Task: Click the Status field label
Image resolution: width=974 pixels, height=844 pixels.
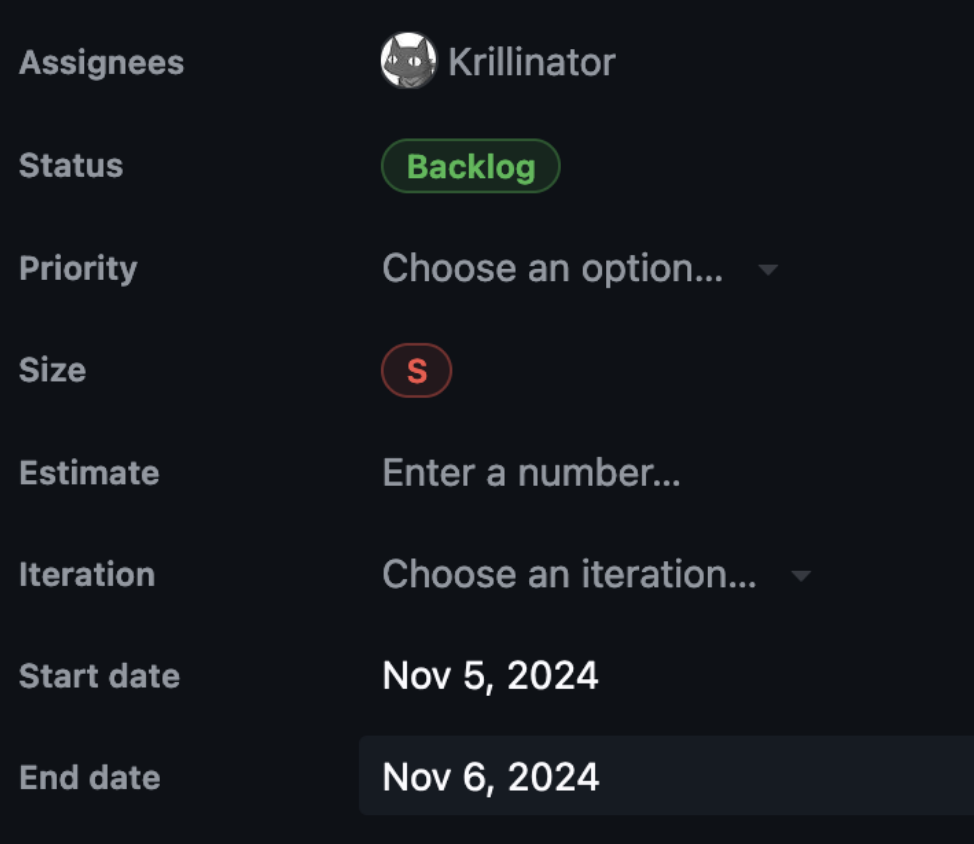Action: click(x=70, y=166)
